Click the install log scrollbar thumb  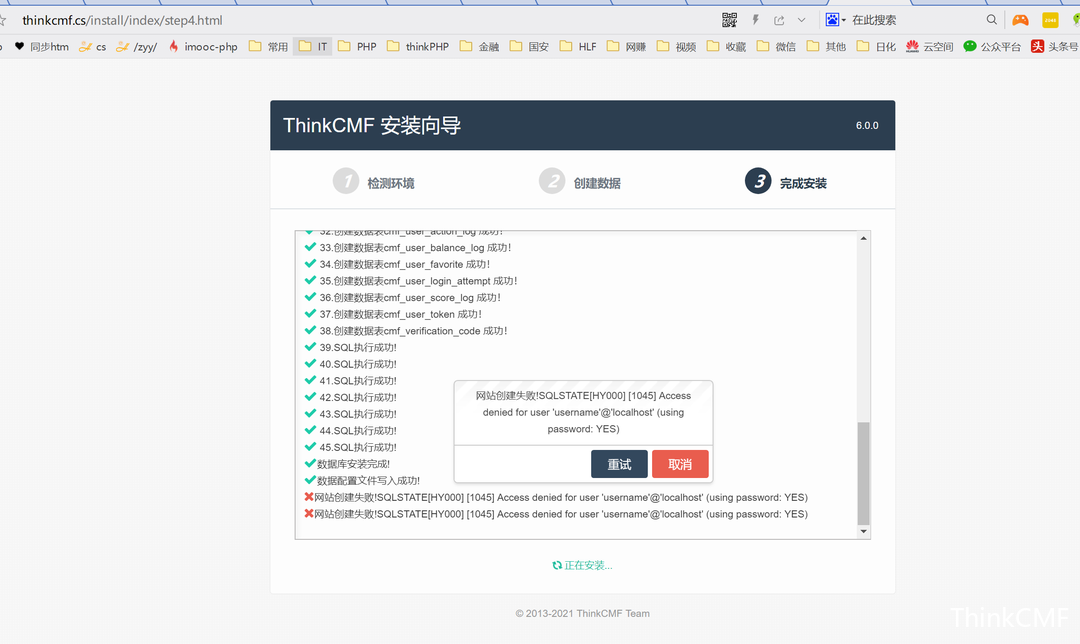[x=863, y=473]
